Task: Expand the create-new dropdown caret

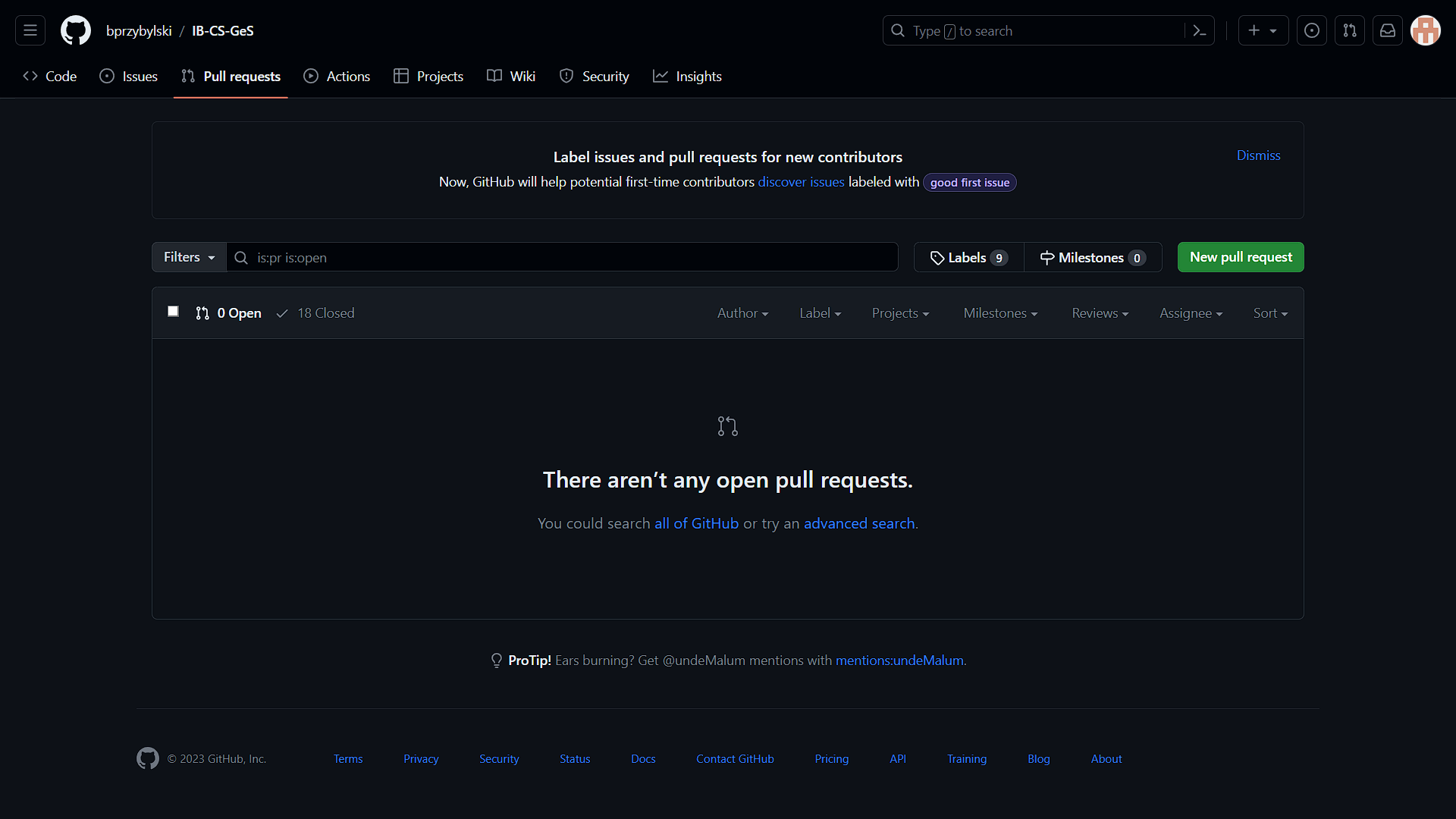Action: (x=1274, y=31)
